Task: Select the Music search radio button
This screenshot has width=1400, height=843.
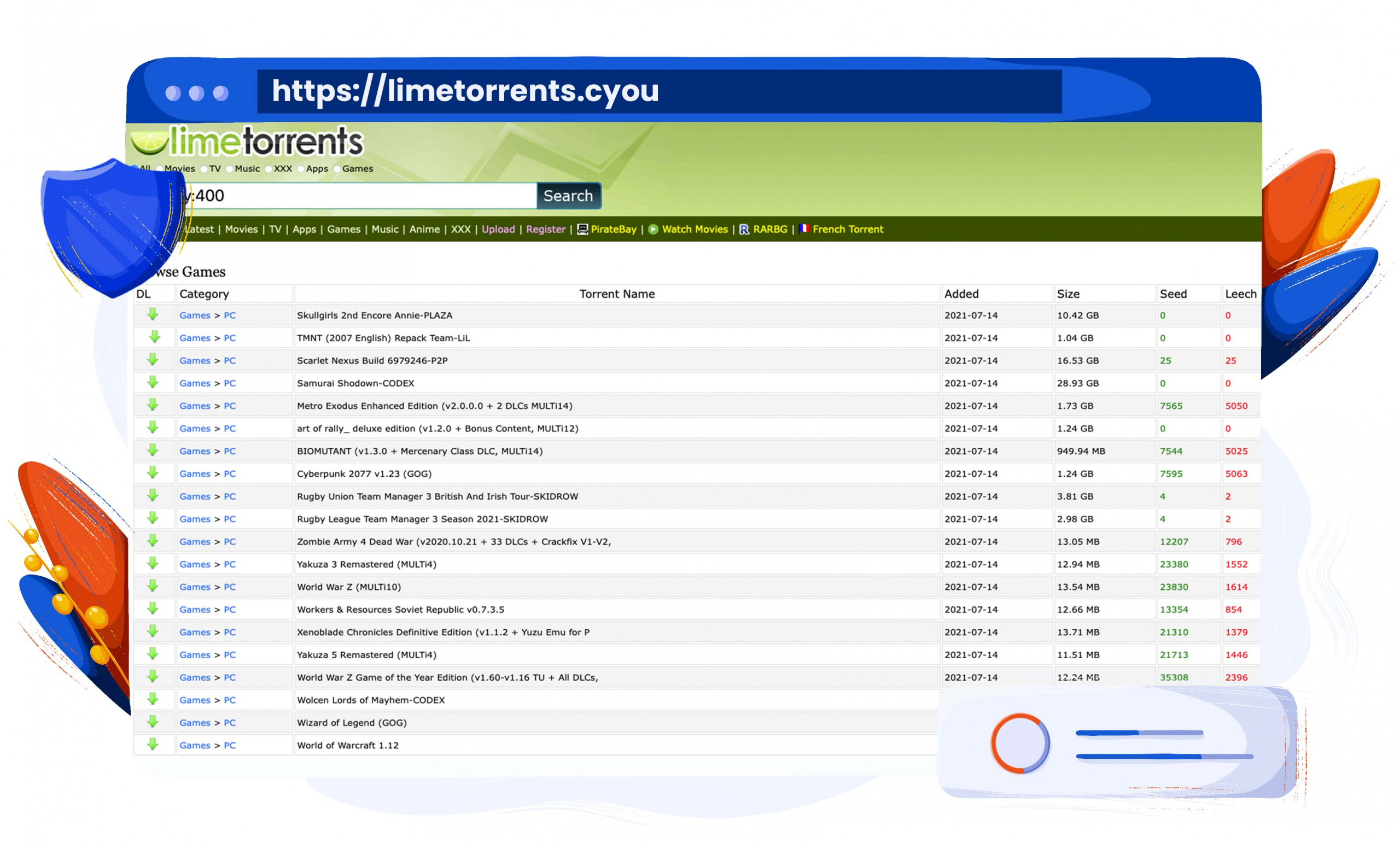Action: [230, 169]
